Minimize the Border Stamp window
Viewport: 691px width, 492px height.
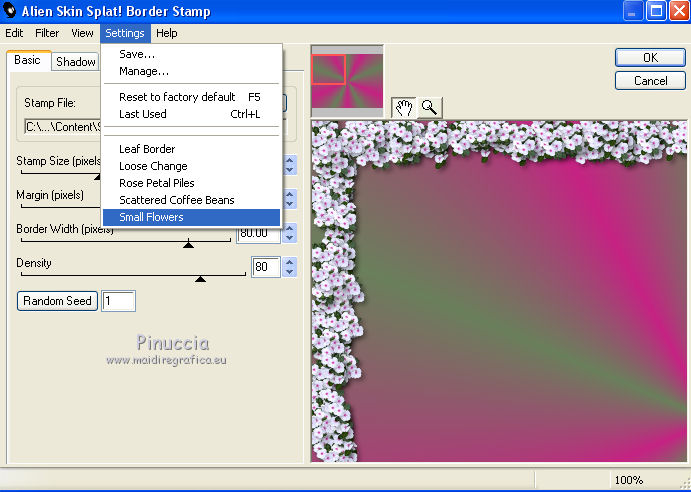coord(632,11)
